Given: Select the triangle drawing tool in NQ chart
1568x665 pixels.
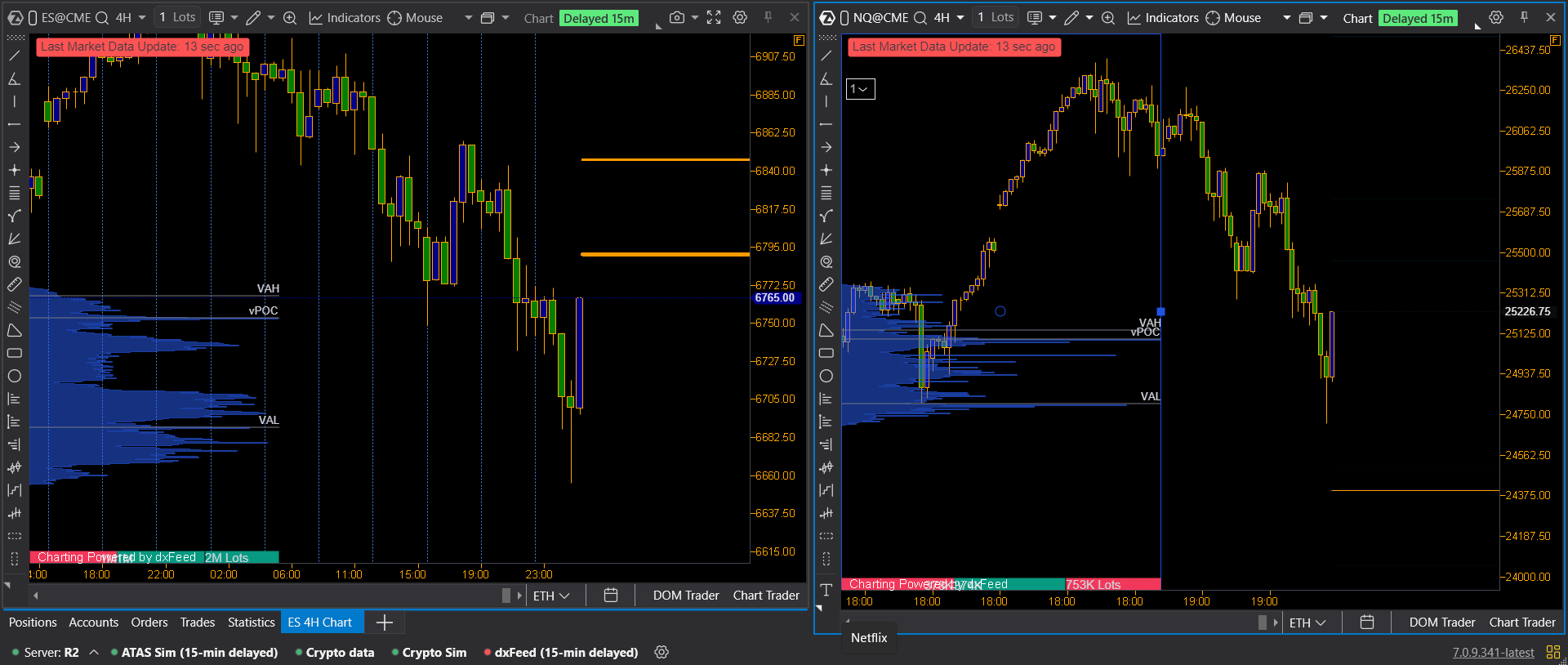Looking at the screenshot, I should pos(826,330).
